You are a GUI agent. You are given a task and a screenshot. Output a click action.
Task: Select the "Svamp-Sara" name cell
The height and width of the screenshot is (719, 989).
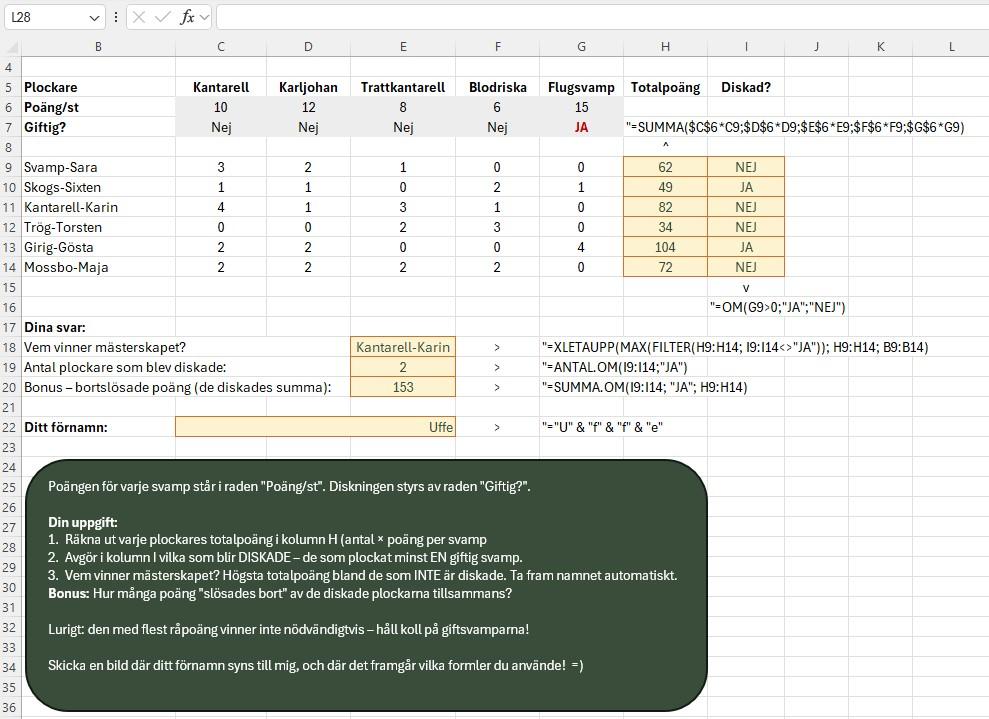[x=98, y=167]
